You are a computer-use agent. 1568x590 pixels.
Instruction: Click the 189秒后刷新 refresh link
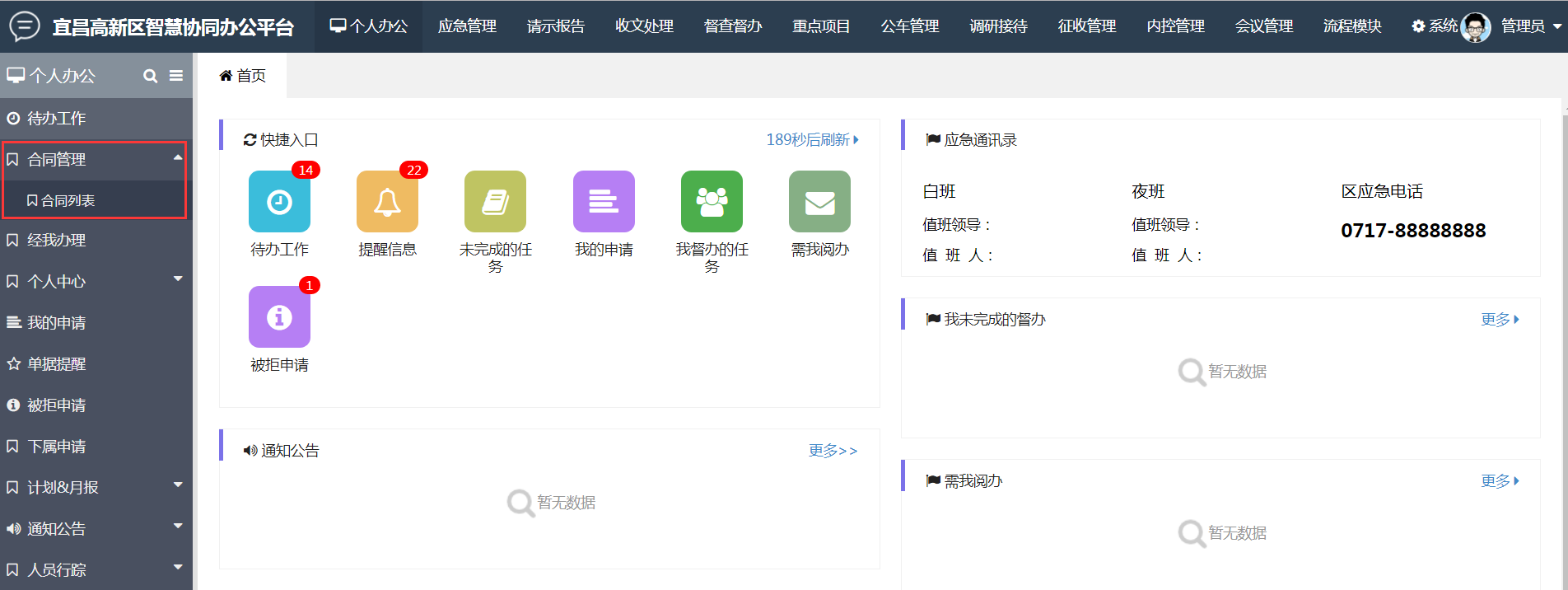pos(812,140)
